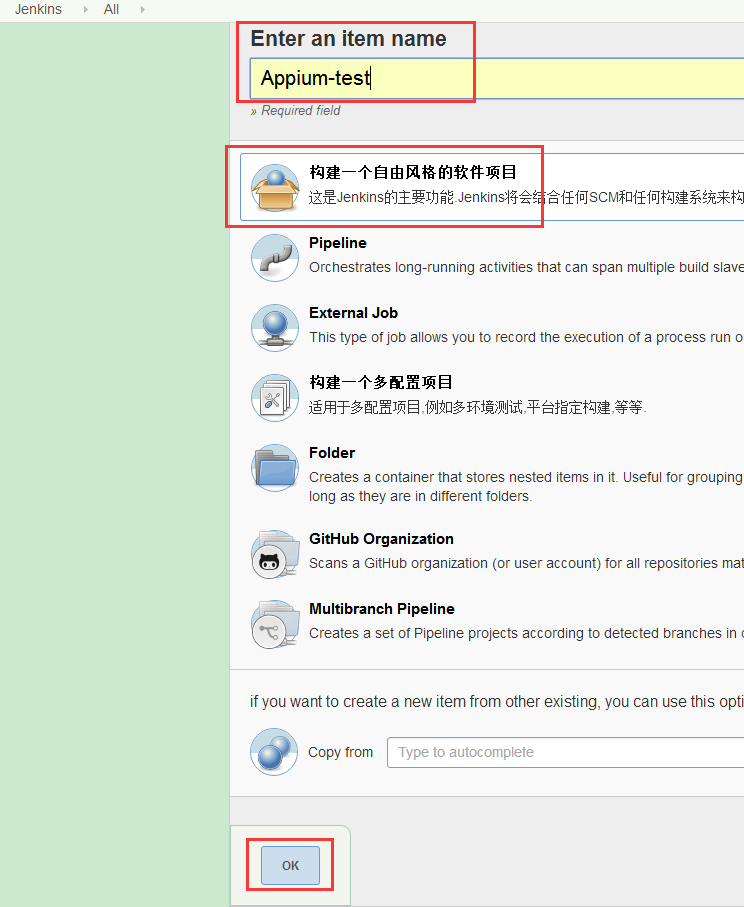Open the Jenkins breadcrumb link
Screen dimensions: 744x907
coord(38,9)
